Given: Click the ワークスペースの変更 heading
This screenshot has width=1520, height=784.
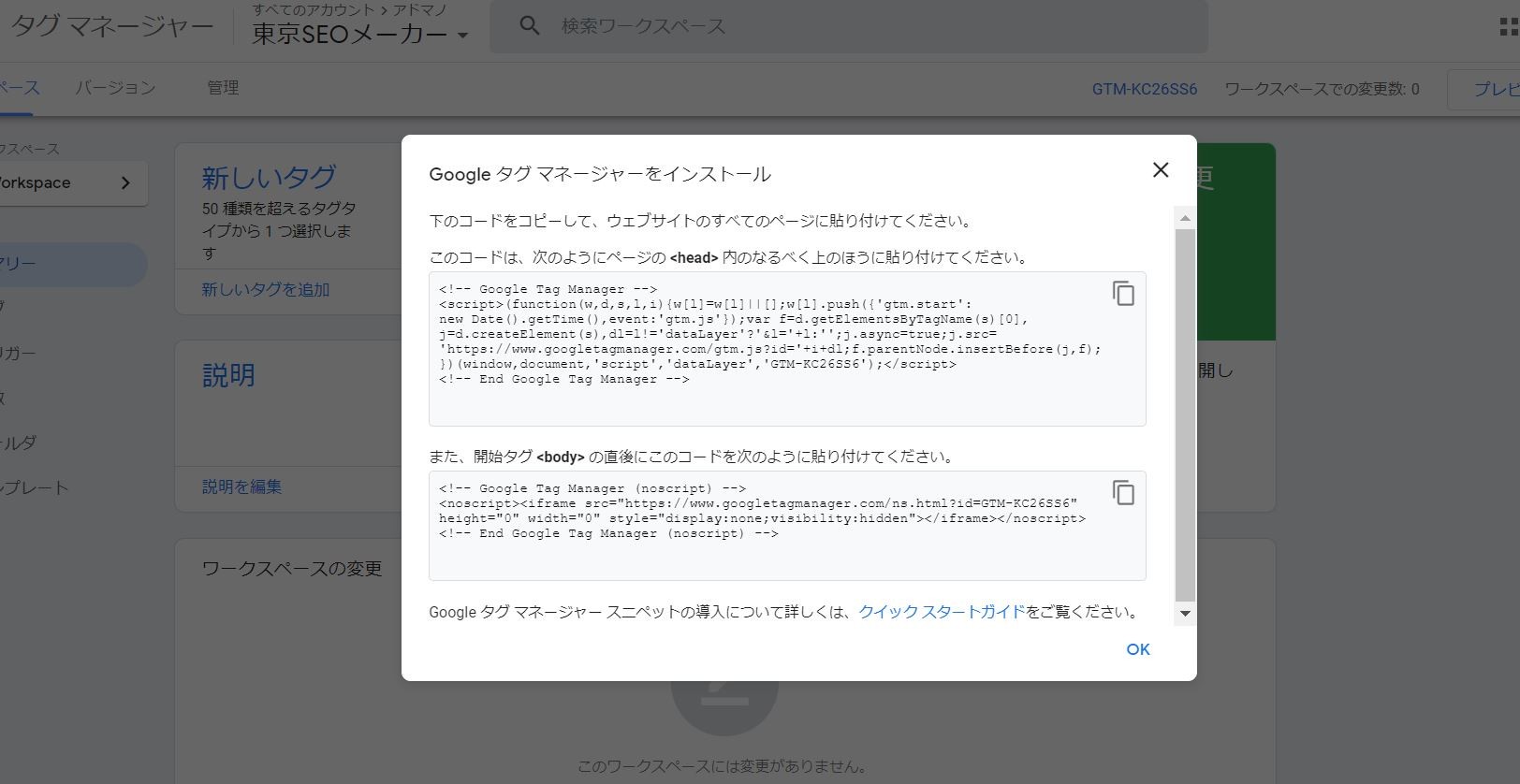Looking at the screenshot, I should pos(292,569).
